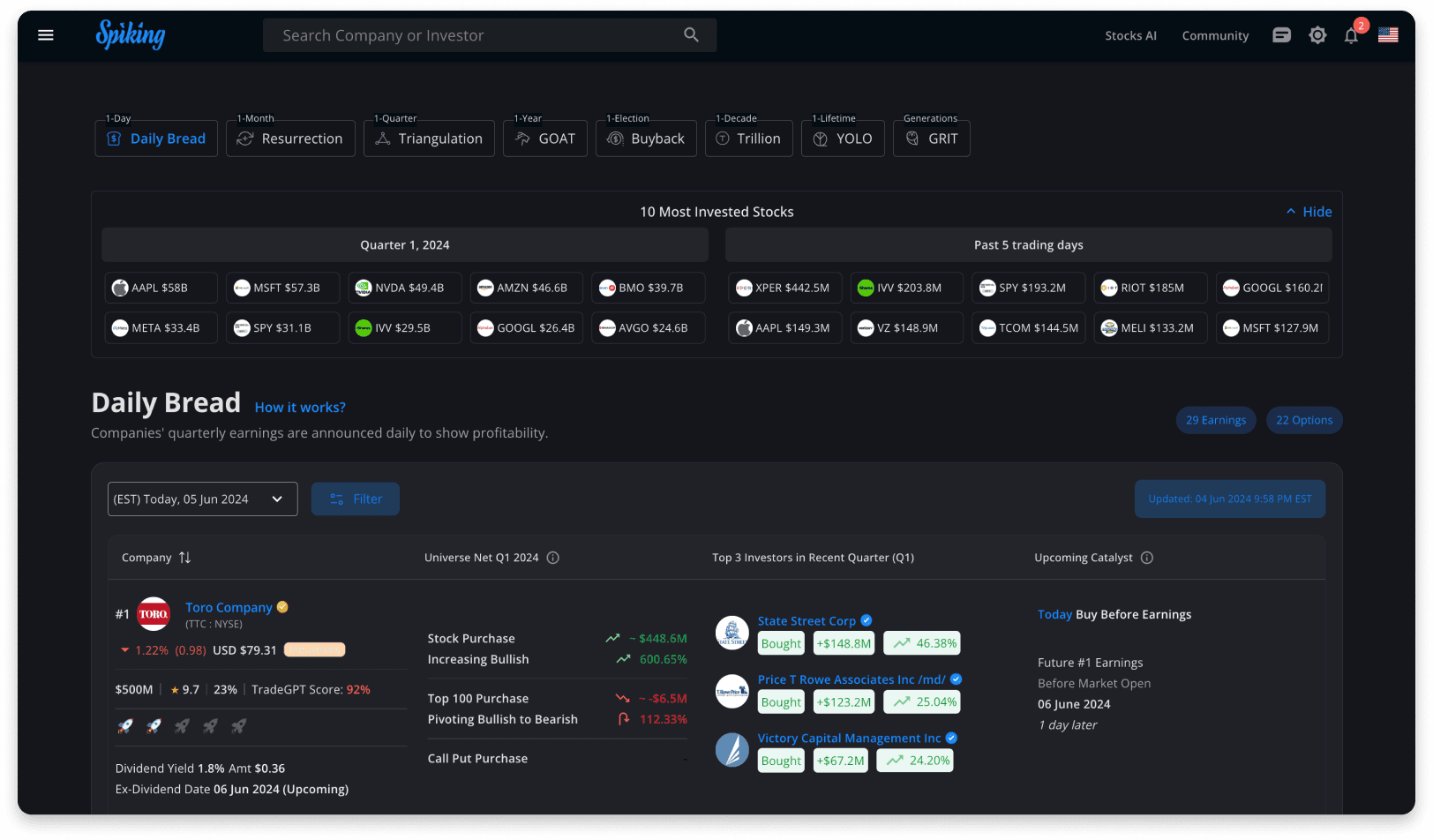Switch to Buyback tab

[646, 139]
